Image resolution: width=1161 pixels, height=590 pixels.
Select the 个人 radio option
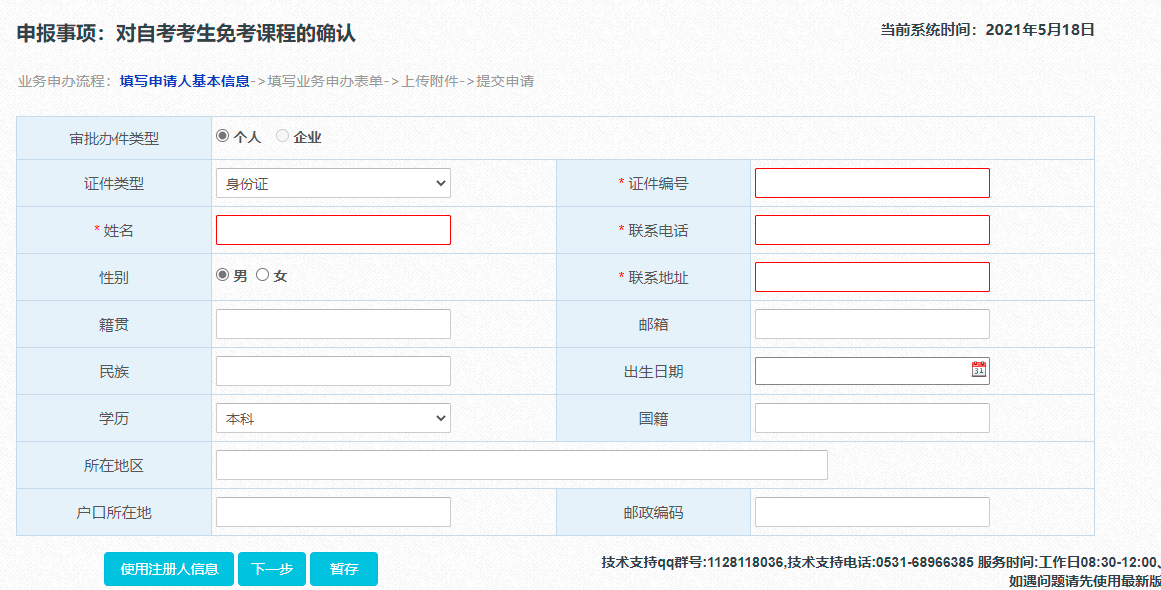point(223,136)
